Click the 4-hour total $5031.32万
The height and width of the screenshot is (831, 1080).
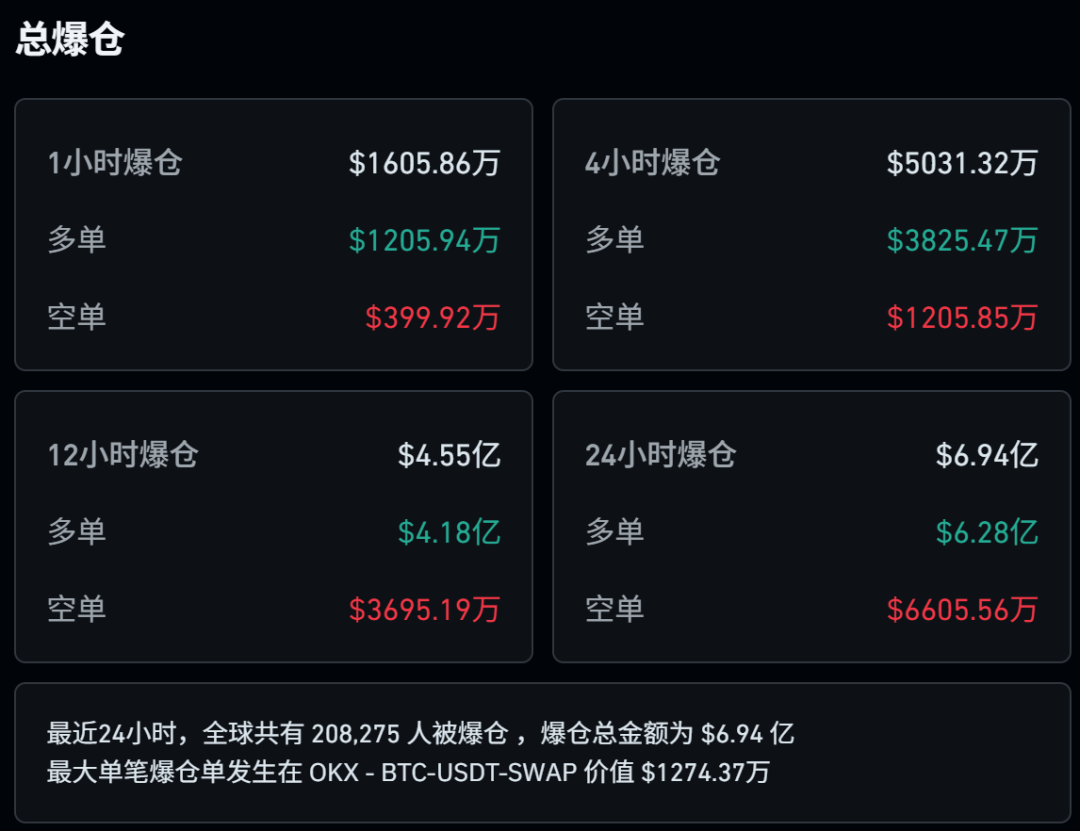coord(962,163)
